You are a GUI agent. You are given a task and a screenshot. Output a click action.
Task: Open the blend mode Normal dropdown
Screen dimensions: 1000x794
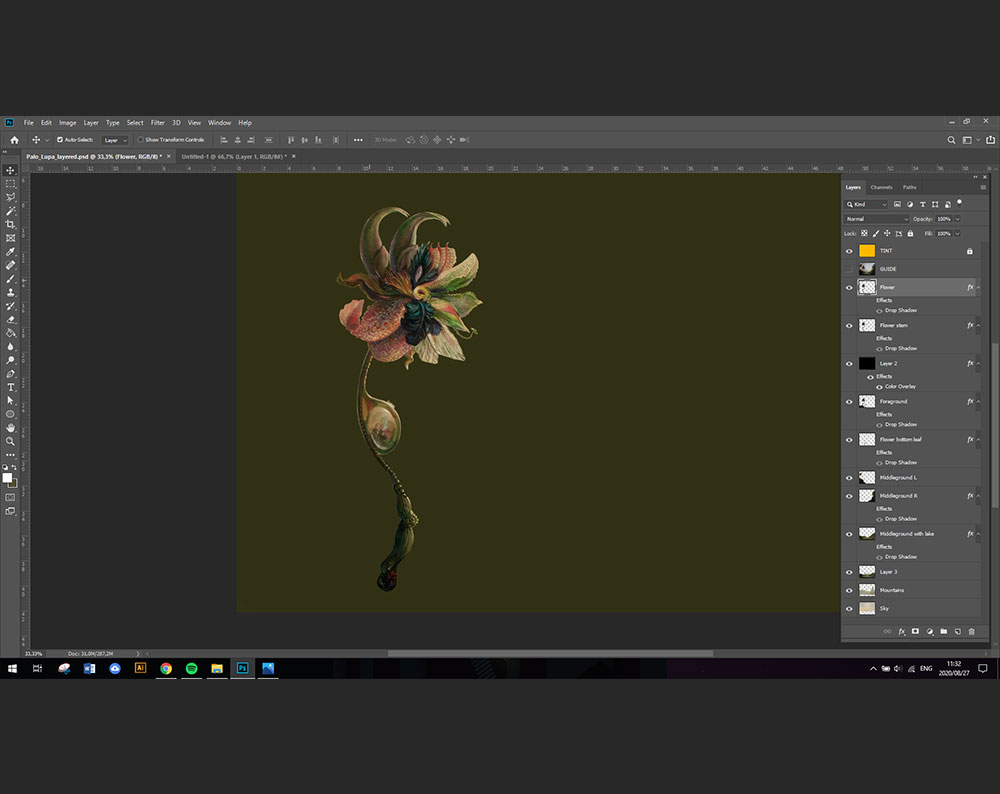[x=877, y=219]
